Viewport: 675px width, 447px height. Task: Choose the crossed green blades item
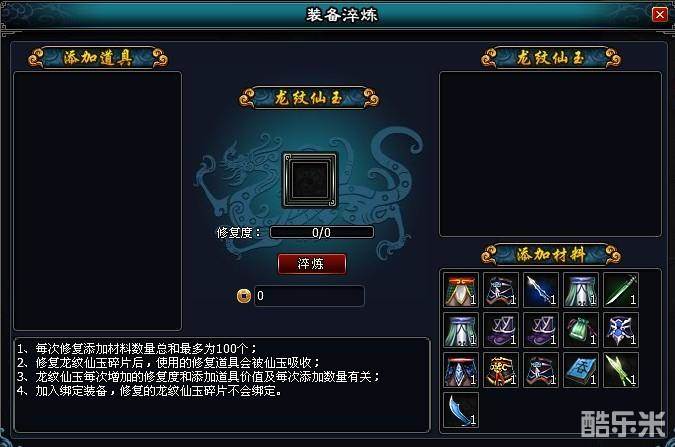(621, 370)
